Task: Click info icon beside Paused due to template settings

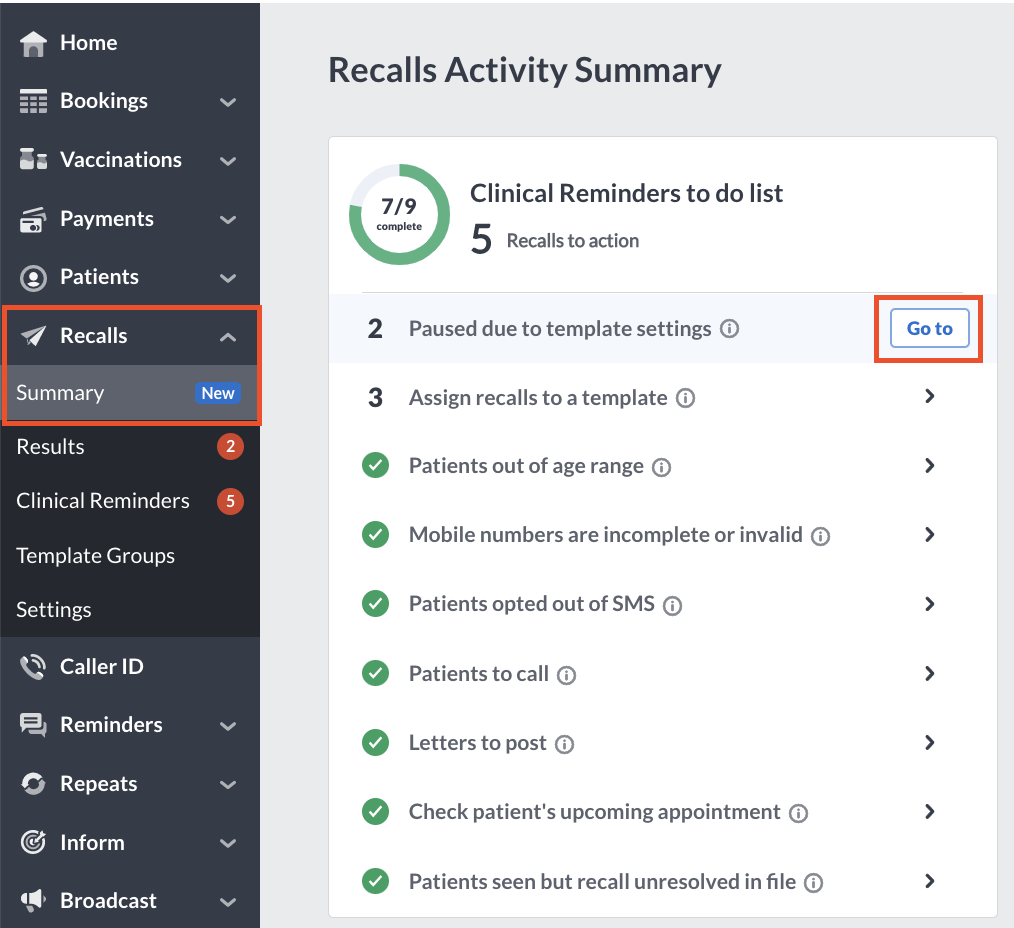Action: tap(729, 329)
